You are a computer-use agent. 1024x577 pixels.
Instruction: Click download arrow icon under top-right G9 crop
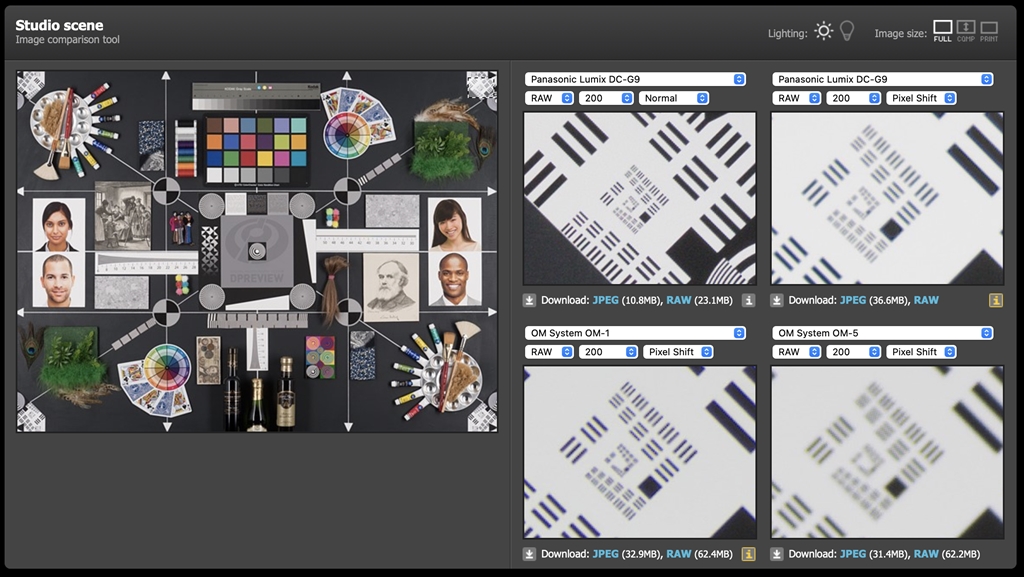tap(777, 300)
